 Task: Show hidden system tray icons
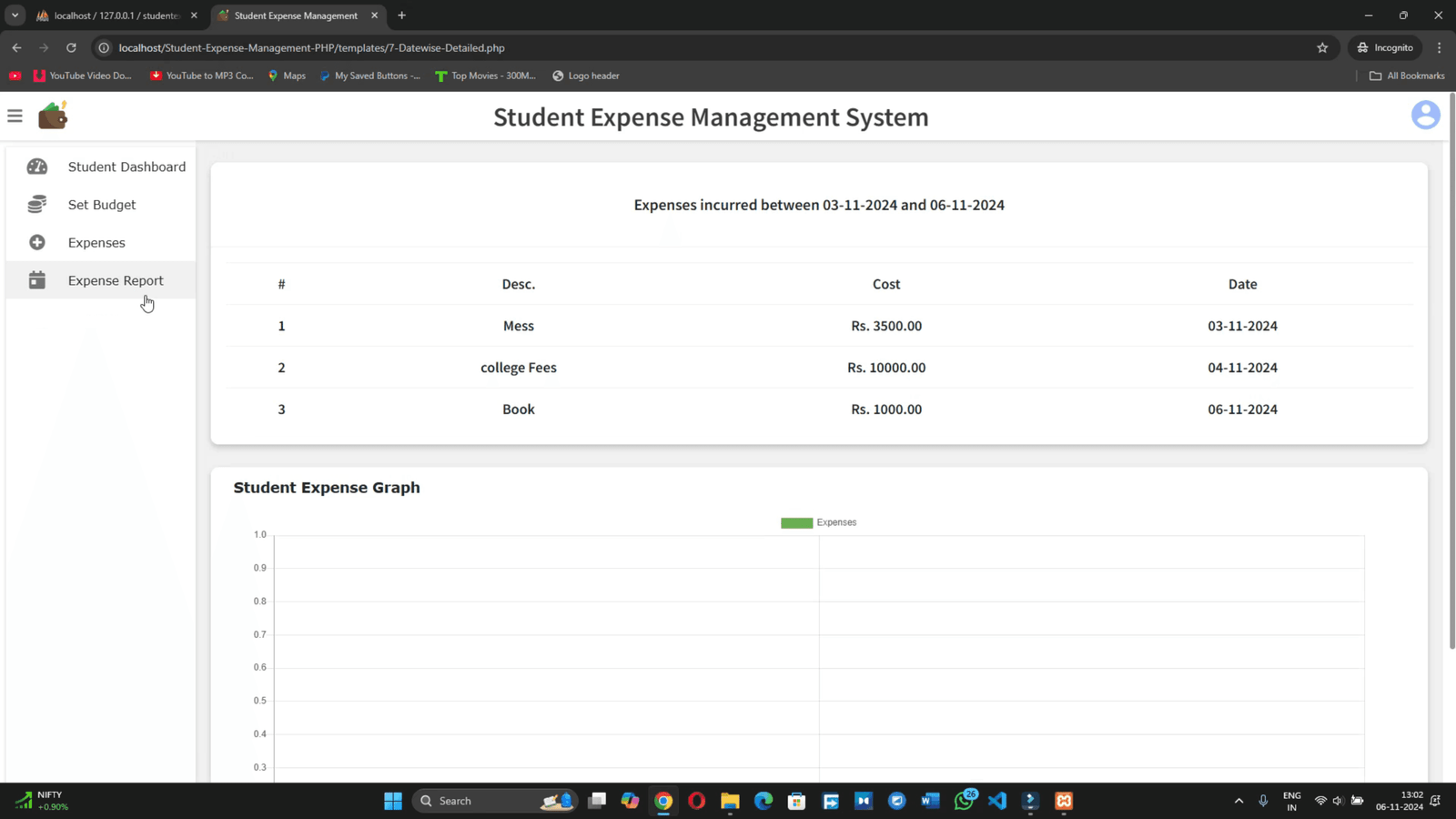(1239, 801)
